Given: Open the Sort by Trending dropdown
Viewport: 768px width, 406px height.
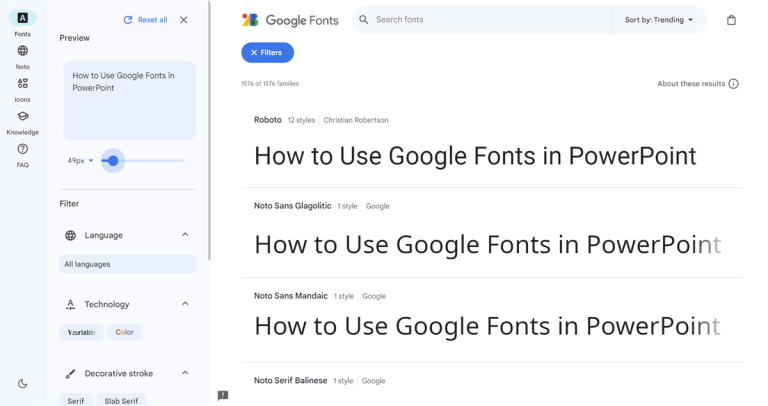Looking at the screenshot, I should point(659,20).
